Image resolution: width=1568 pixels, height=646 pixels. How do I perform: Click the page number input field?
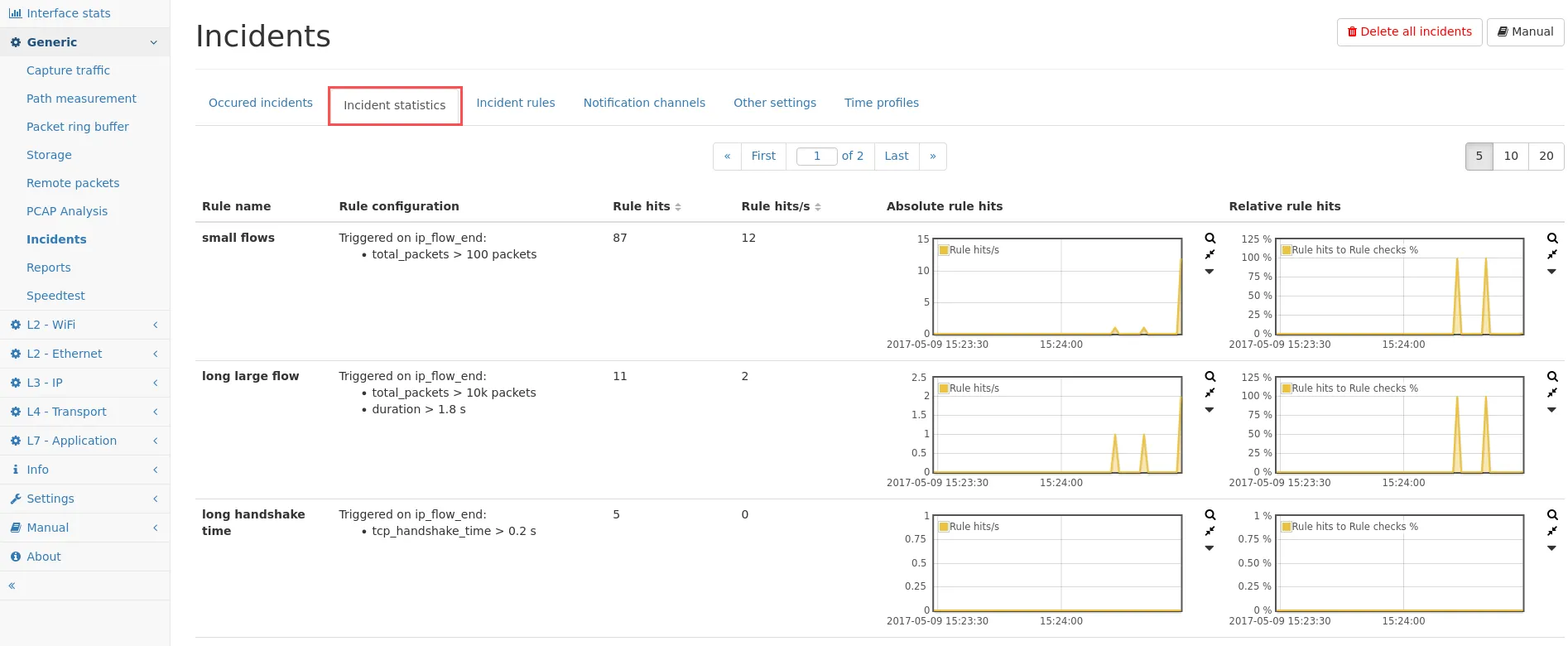point(816,156)
